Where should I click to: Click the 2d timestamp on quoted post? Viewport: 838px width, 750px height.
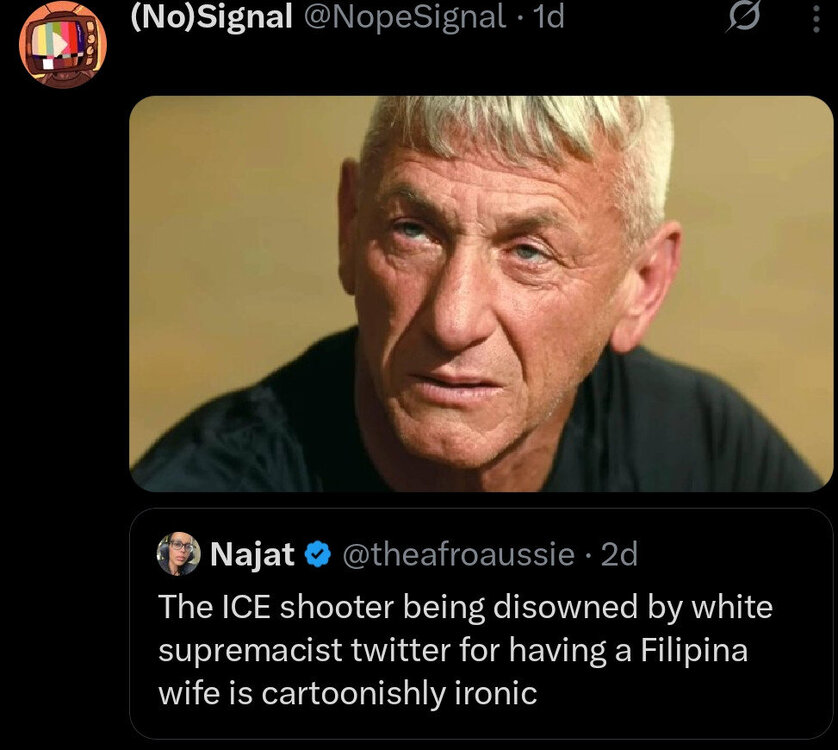tap(618, 554)
